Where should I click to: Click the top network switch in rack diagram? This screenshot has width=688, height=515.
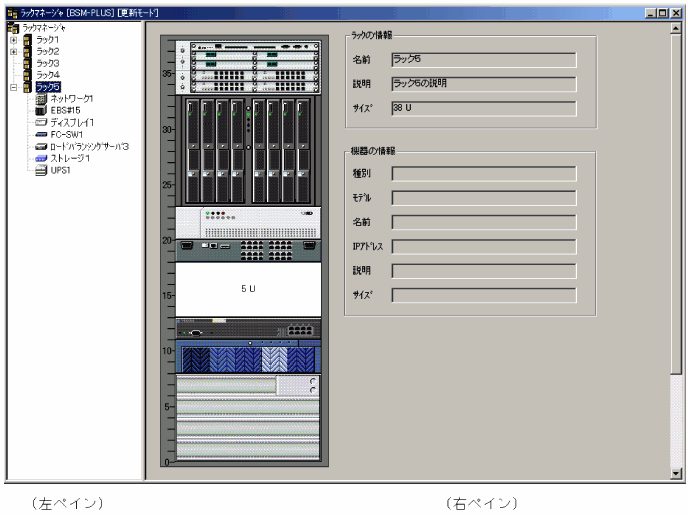(x=248, y=48)
